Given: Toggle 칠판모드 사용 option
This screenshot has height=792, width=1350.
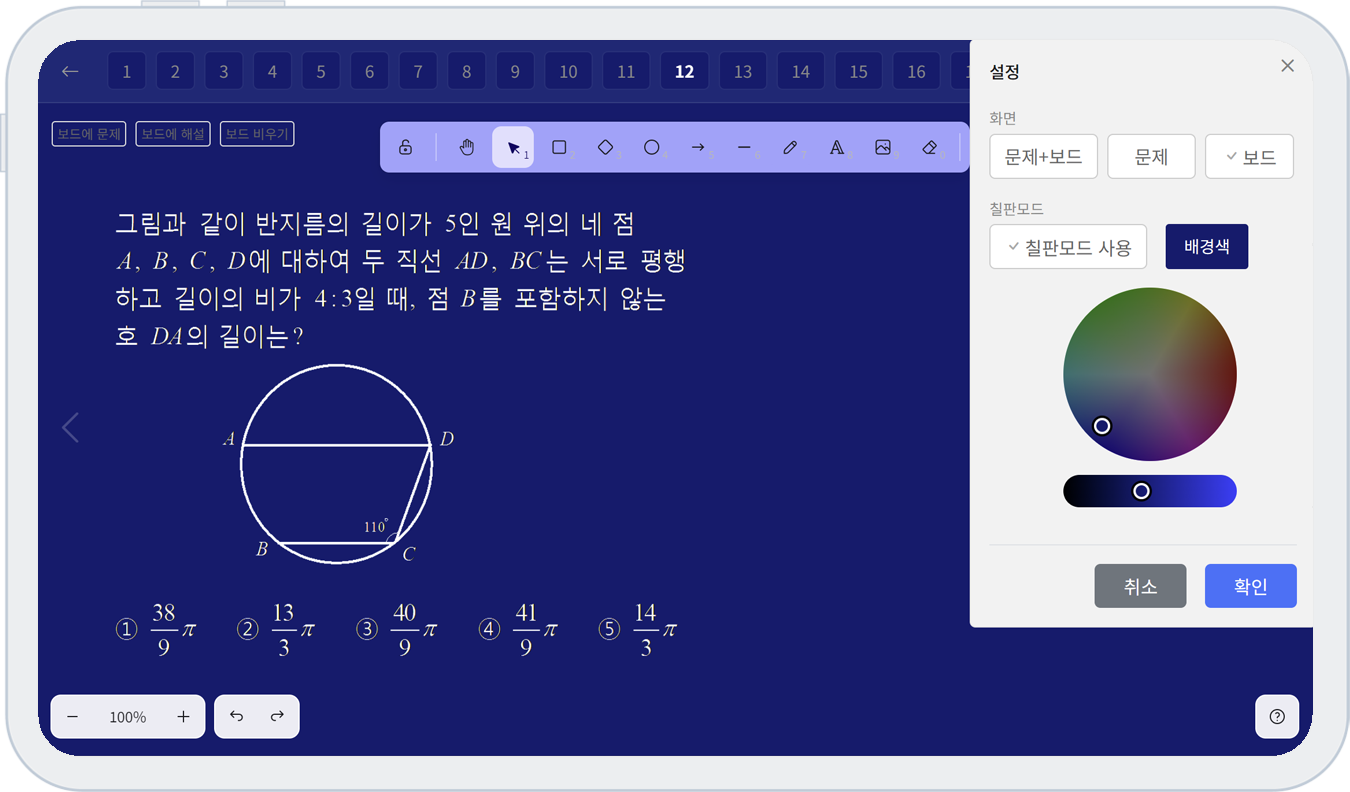Looking at the screenshot, I should click(x=1068, y=247).
